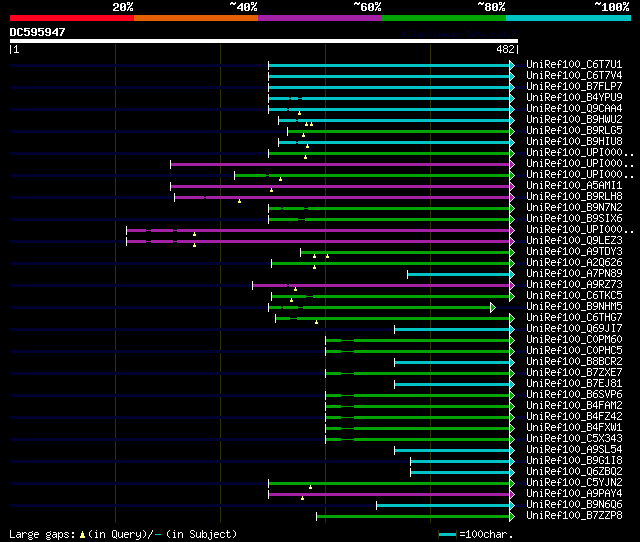Click the UniRef100_A7PN89 label
Image resolution: width=640 pixels, height=542 pixels.
574,274
